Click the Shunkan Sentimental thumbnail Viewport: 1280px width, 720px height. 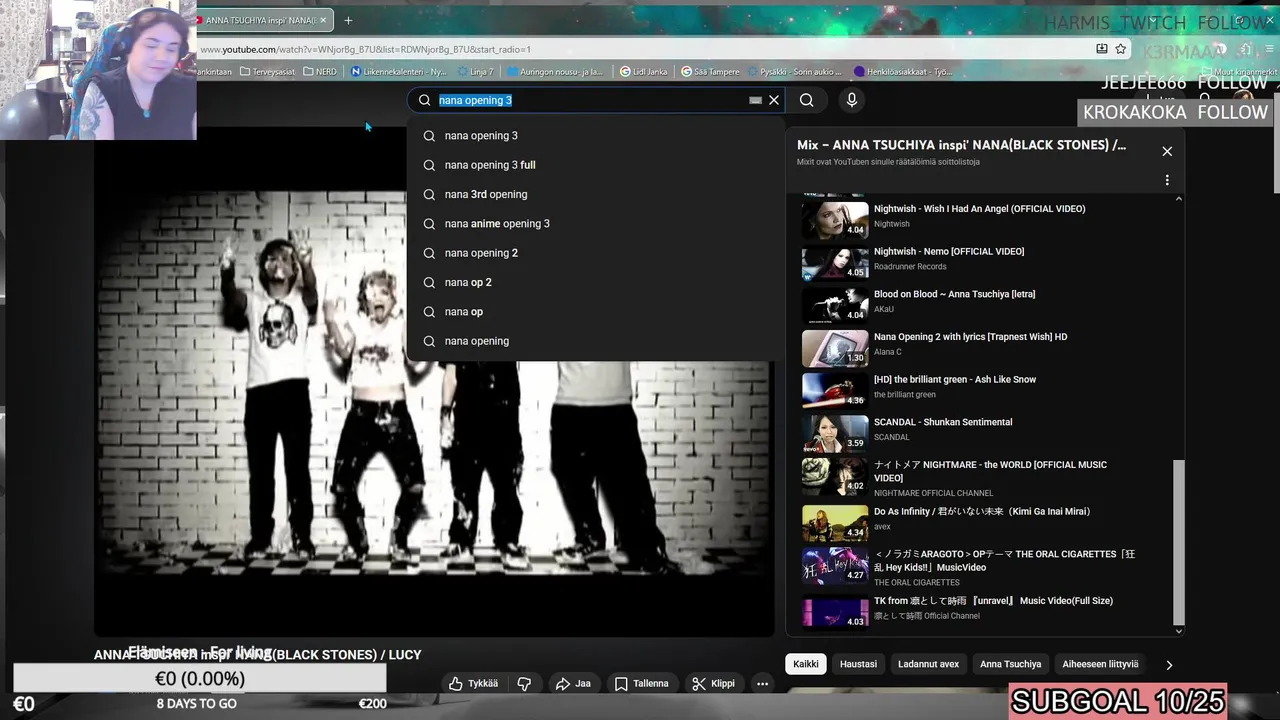[835, 434]
